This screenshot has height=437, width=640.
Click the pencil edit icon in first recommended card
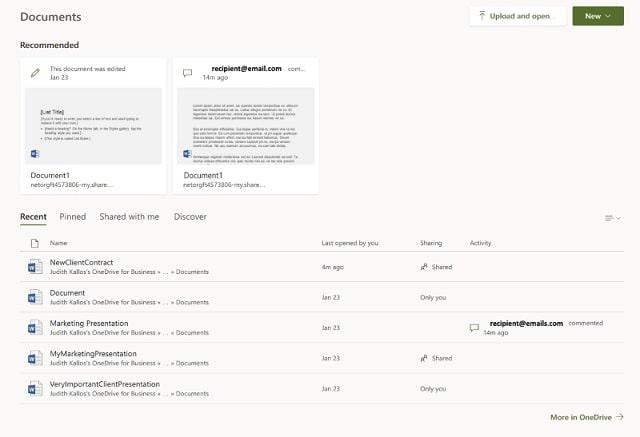tap(36, 73)
